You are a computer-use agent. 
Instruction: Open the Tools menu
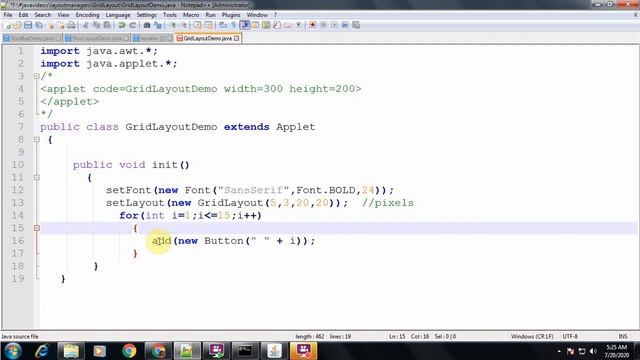tap(170, 15)
